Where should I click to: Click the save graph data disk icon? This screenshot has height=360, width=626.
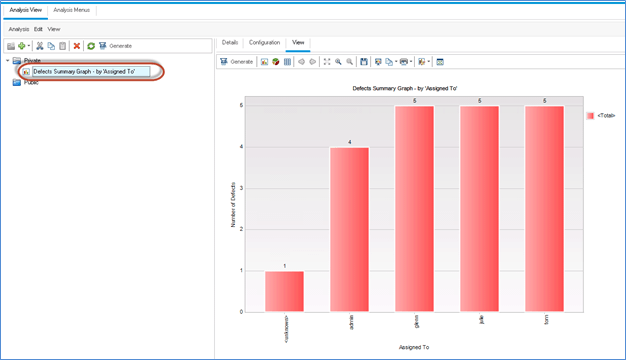(x=364, y=62)
